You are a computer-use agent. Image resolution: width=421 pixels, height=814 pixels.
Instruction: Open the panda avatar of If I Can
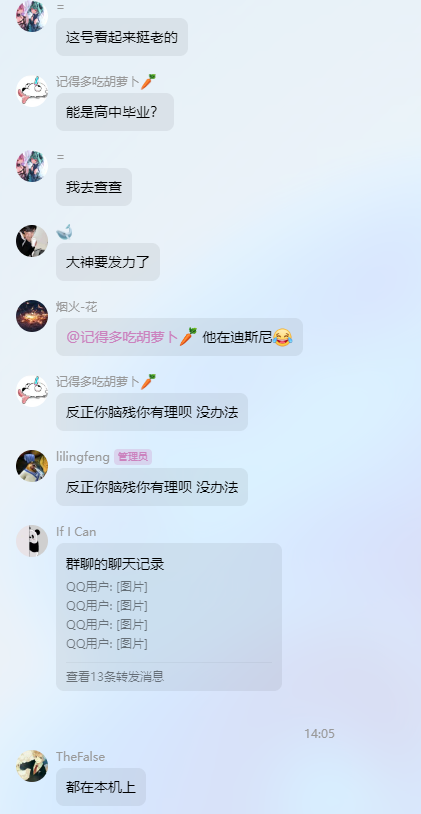[x=32, y=541]
